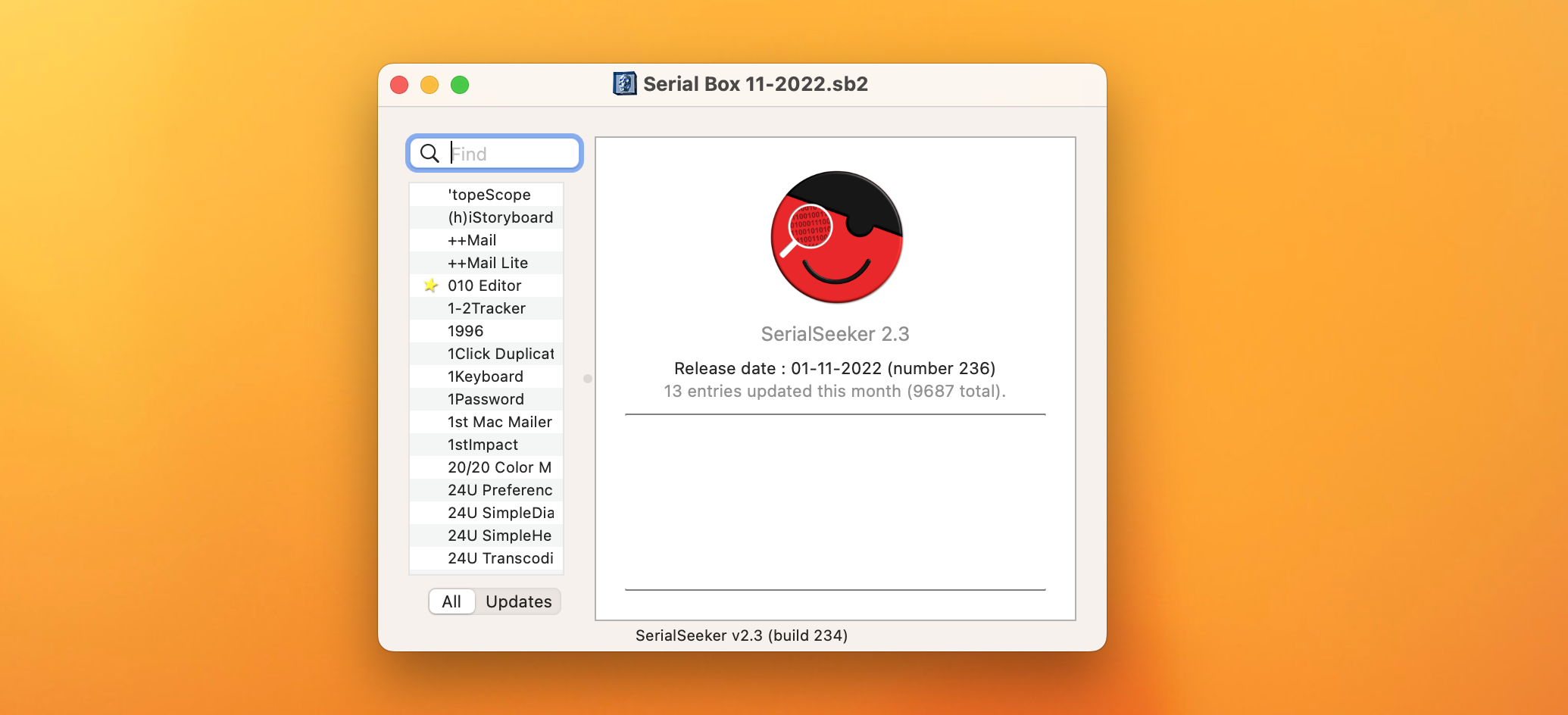Viewport: 1568px width, 715px height.
Task: Select the (h)iStoryboard entry
Action: (x=486, y=217)
